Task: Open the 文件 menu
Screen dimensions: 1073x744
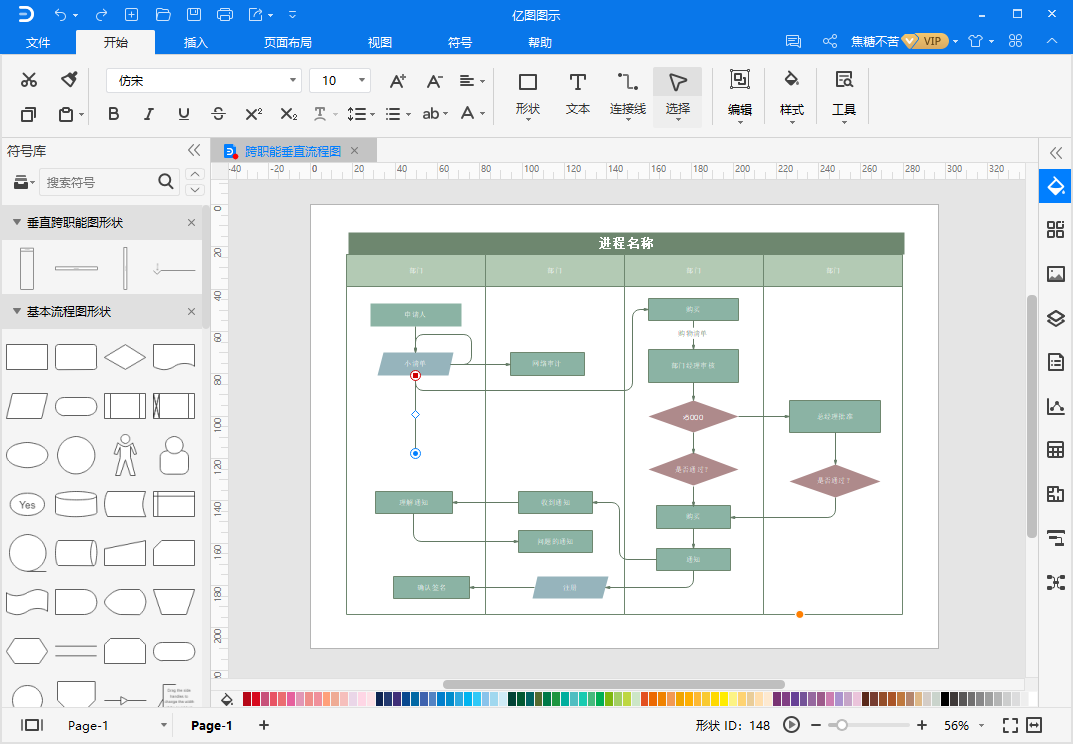Action: (x=38, y=42)
